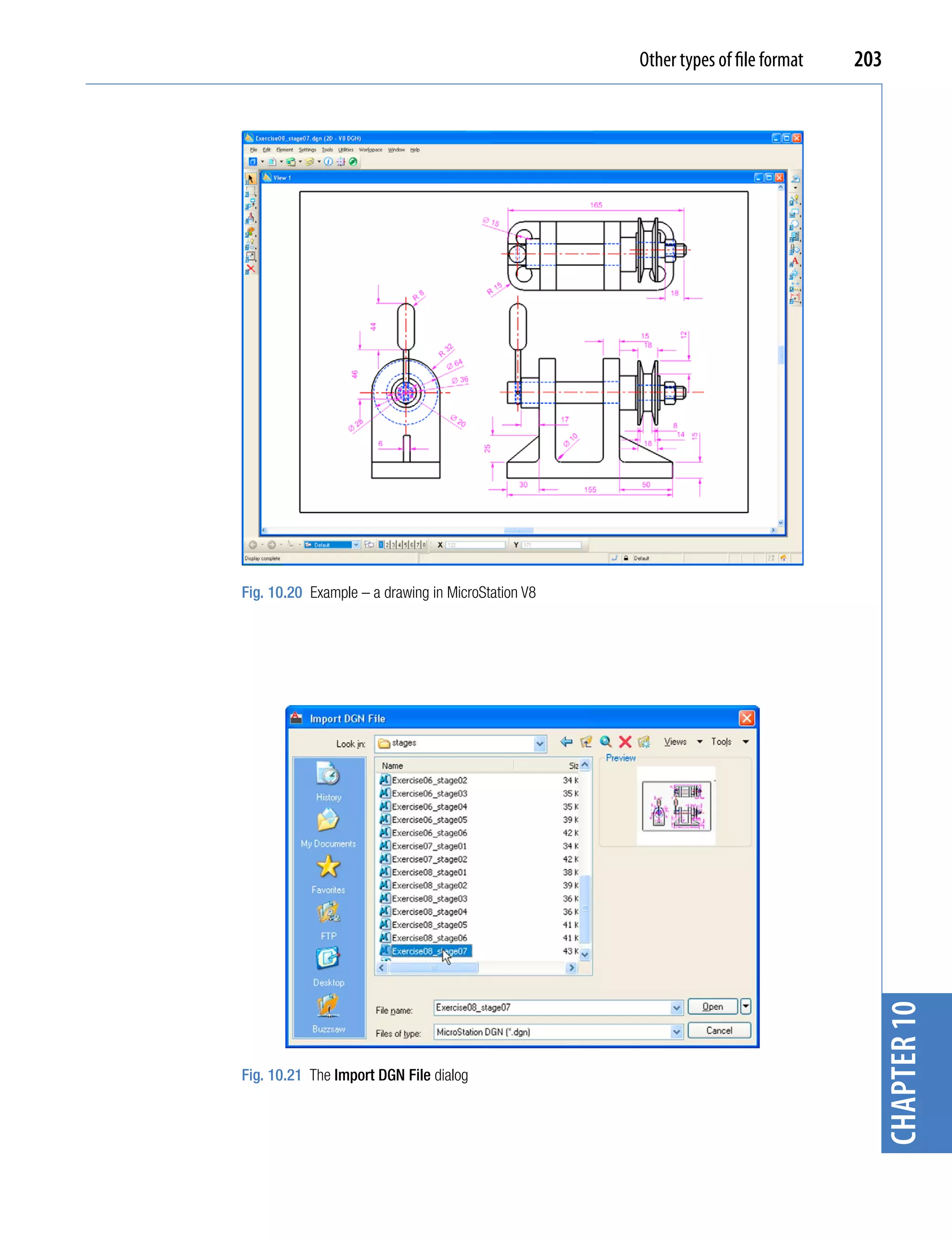Toggle view 5 button in view group
Image resolution: width=952 pixels, height=1239 pixels.
pos(406,545)
